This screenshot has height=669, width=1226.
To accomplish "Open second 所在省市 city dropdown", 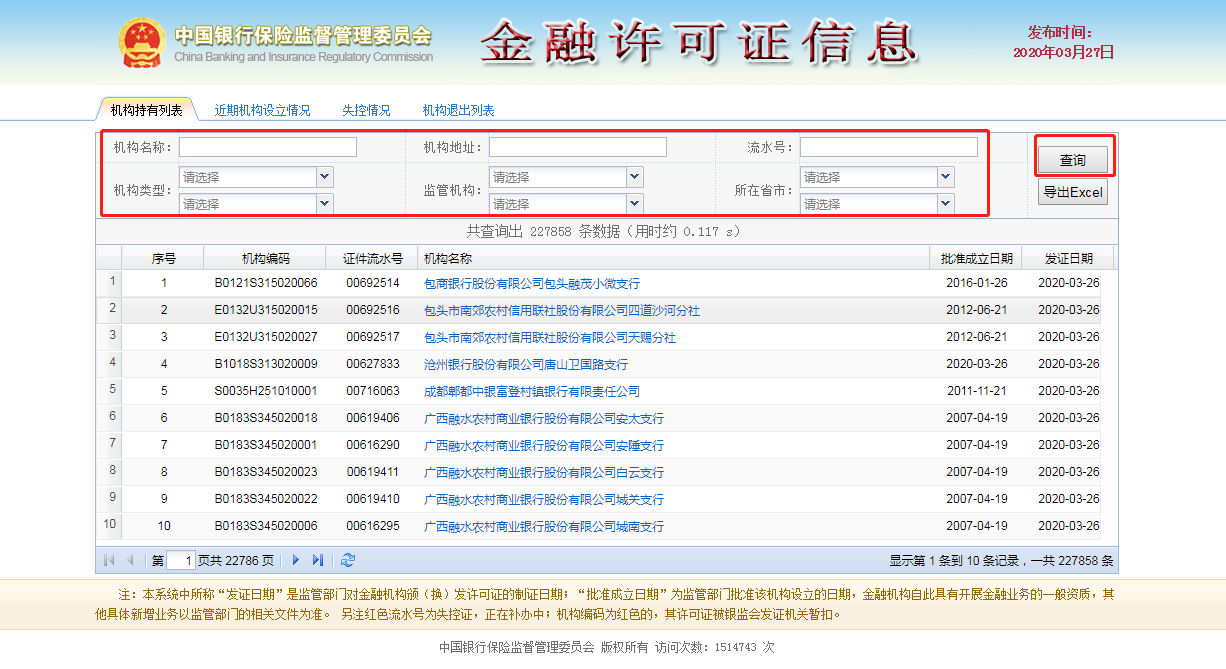I will 945,204.
